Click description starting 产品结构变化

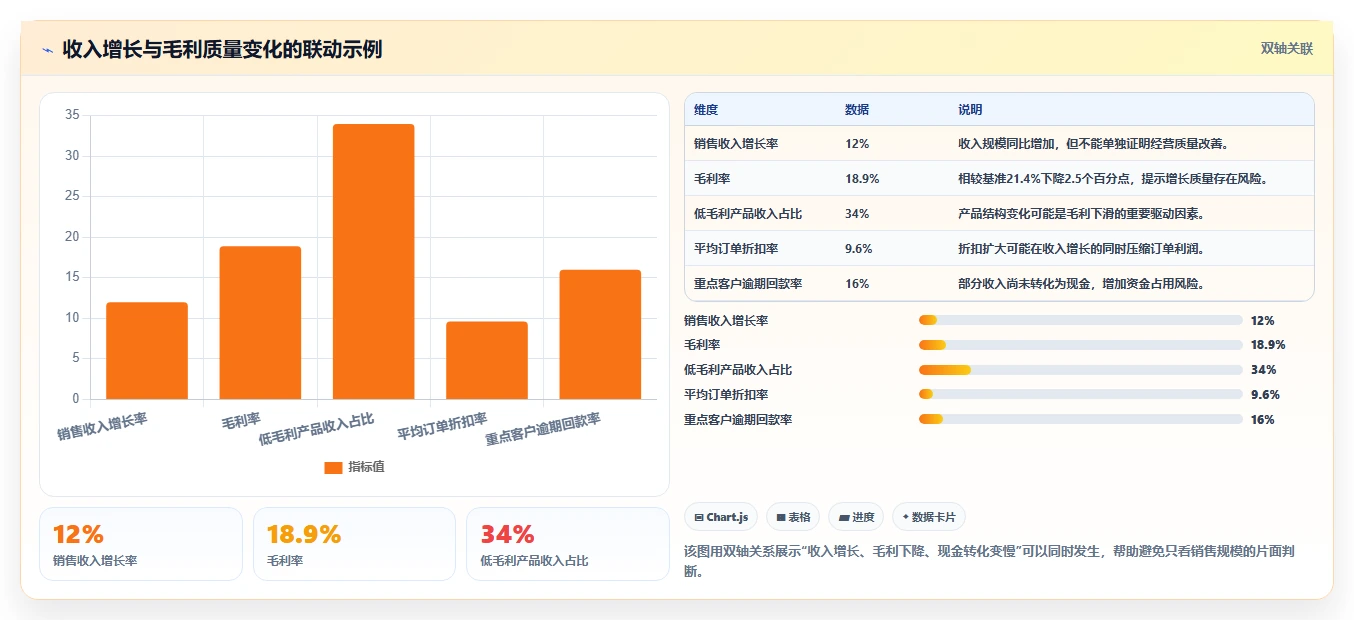tap(1081, 213)
